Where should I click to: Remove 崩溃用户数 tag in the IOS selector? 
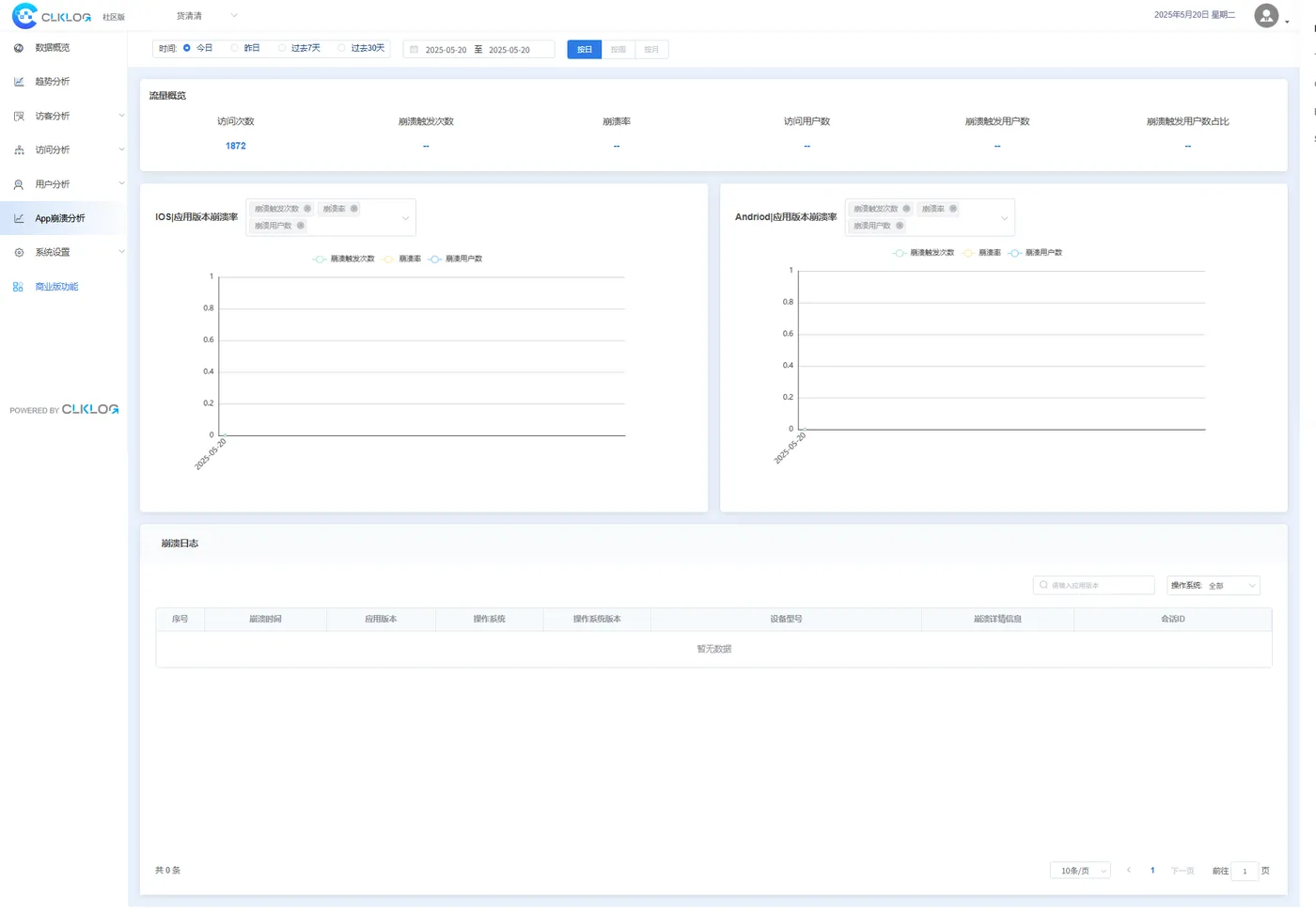(x=301, y=226)
